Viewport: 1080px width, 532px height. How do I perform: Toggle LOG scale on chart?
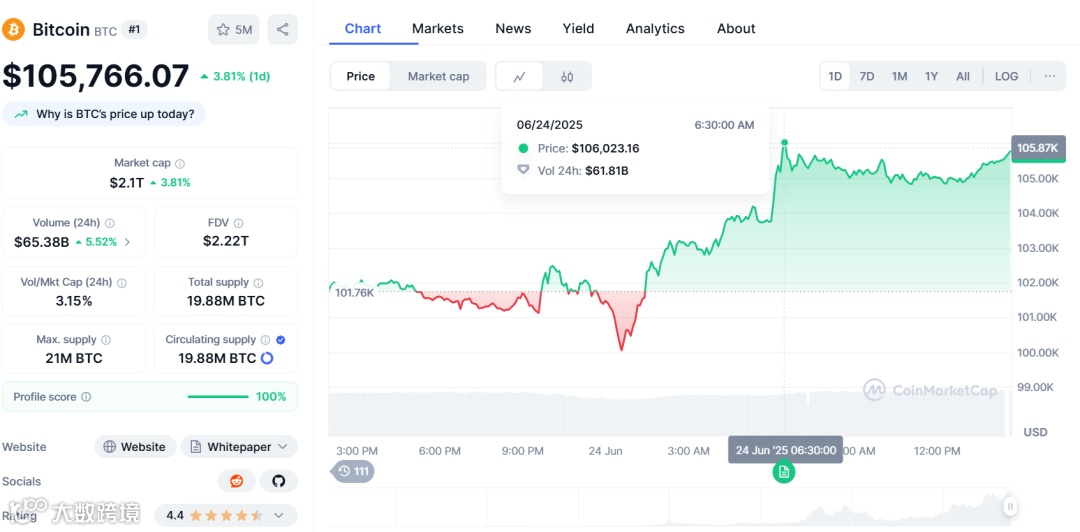(1006, 76)
